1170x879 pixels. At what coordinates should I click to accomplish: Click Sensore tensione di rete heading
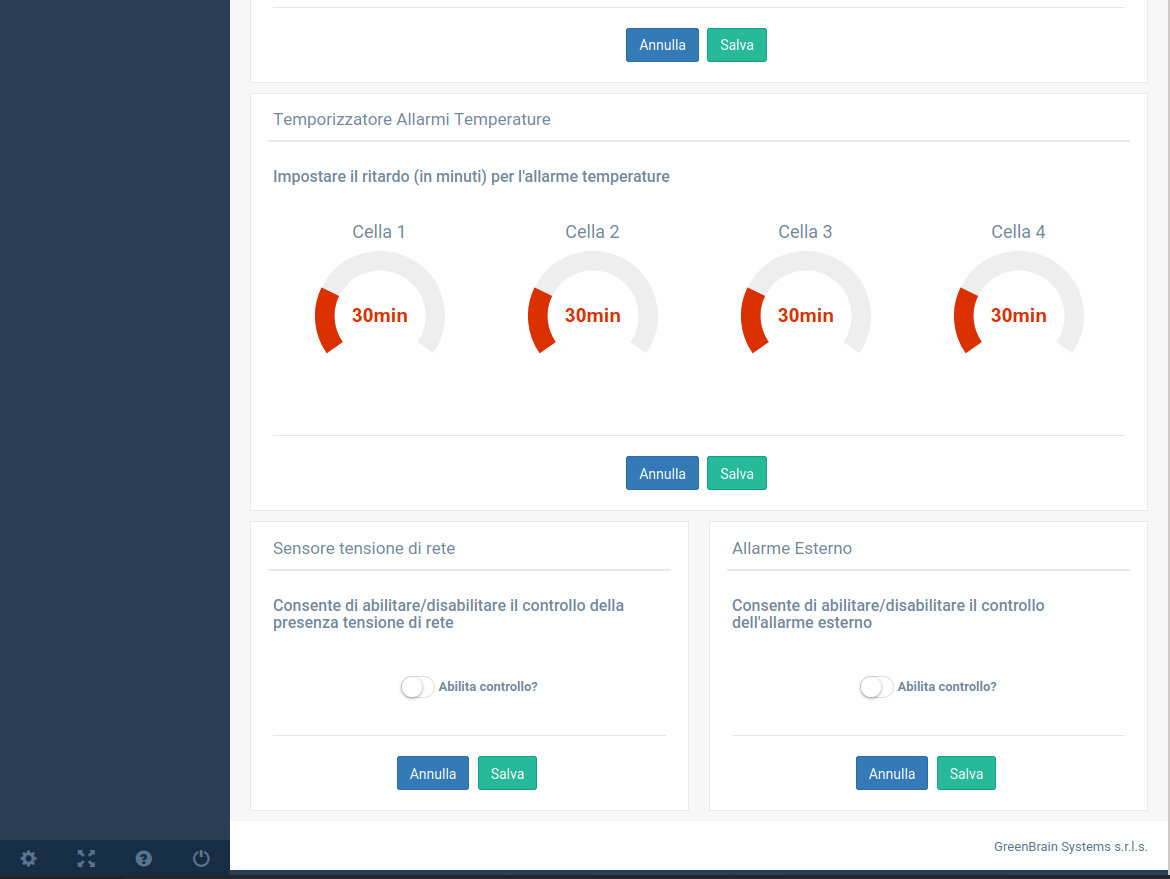click(x=364, y=548)
